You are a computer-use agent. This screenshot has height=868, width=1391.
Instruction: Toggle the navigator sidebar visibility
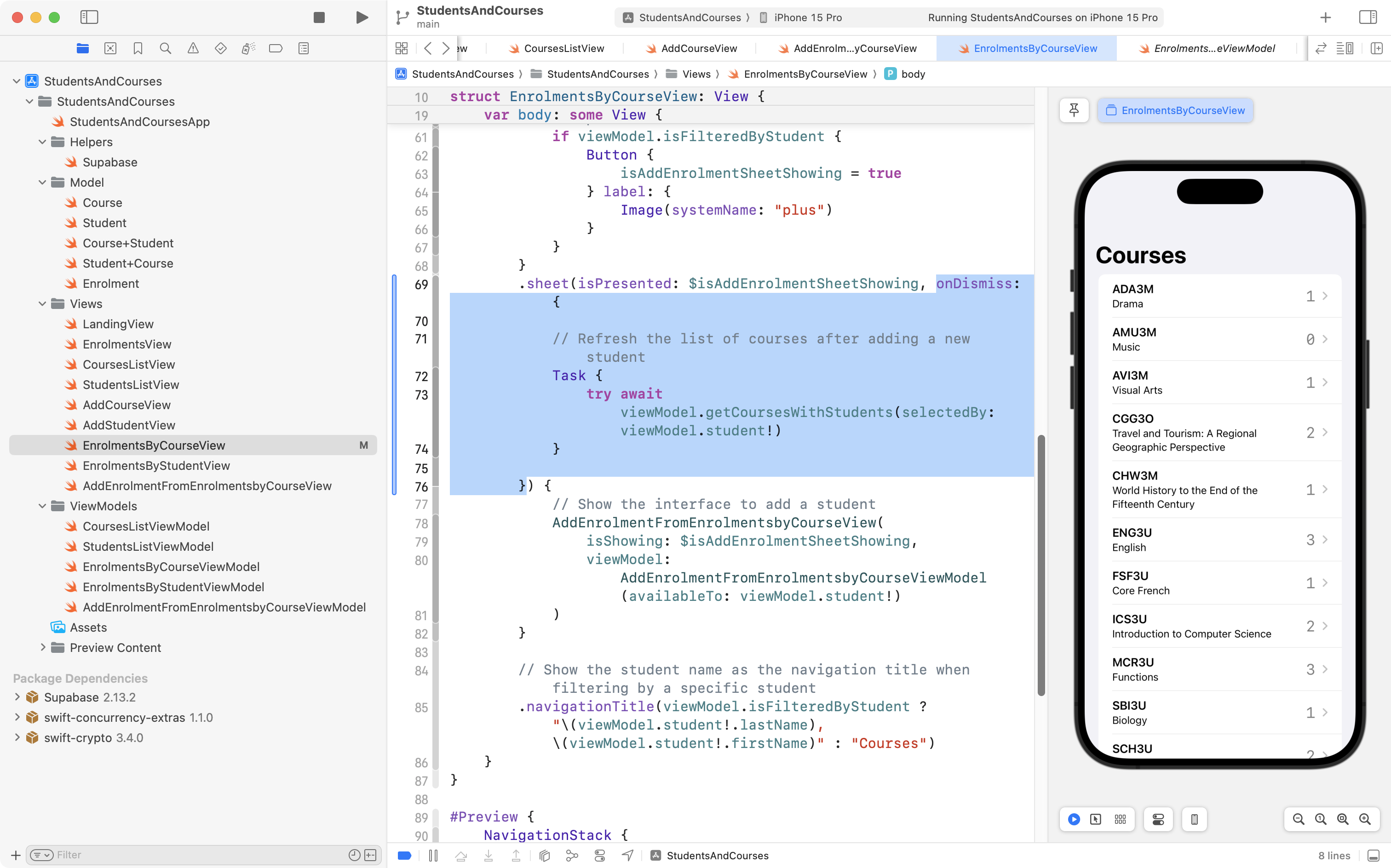[x=89, y=18]
